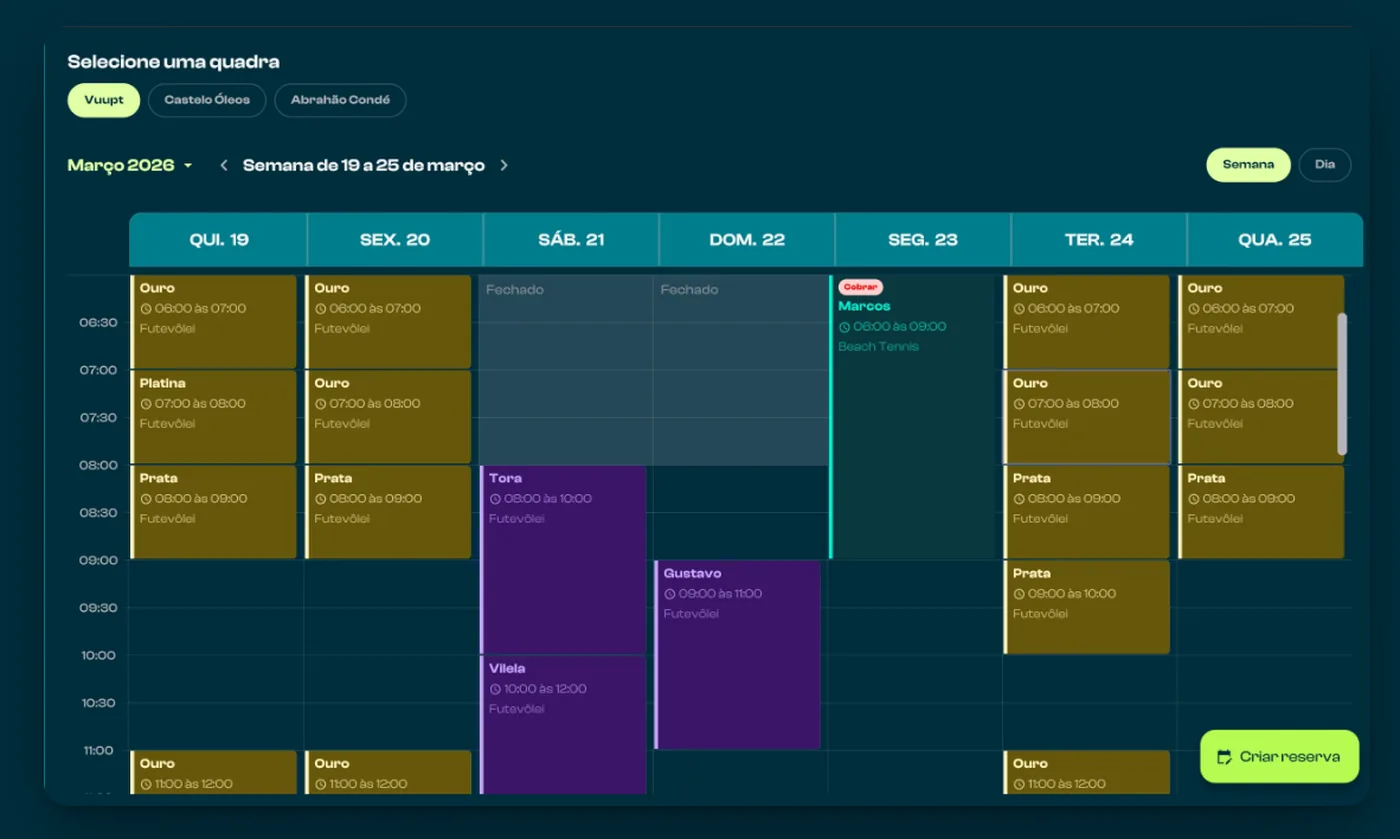Switch to Semana view

click(x=1248, y=165)
